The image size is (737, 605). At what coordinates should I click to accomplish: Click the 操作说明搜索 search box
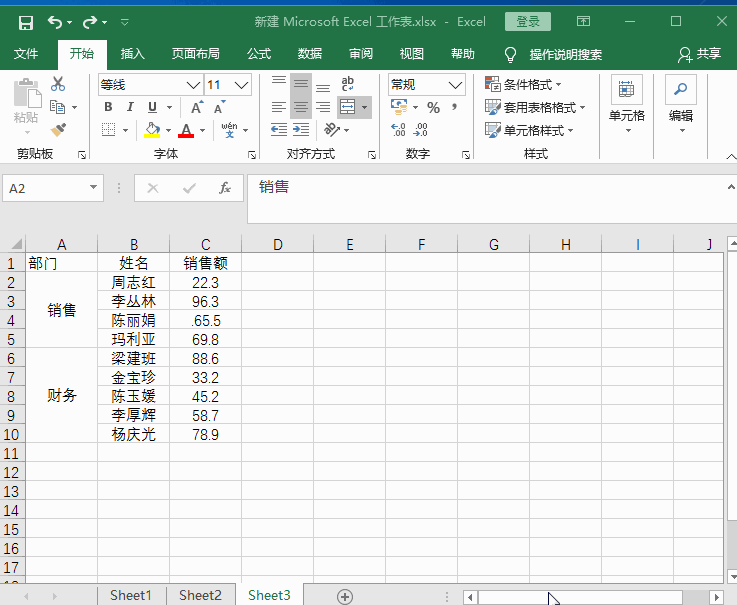click(565, 55)
